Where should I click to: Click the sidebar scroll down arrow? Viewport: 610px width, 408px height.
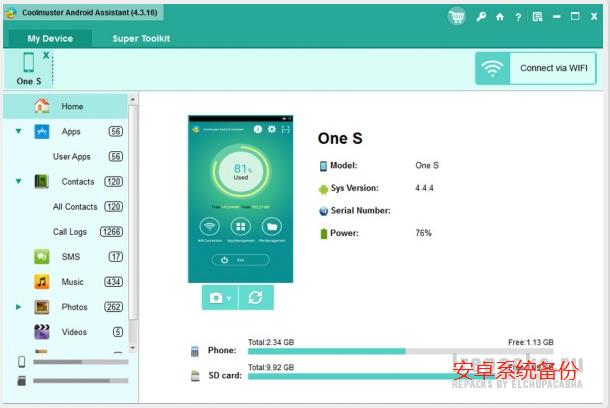pos(133,348)
